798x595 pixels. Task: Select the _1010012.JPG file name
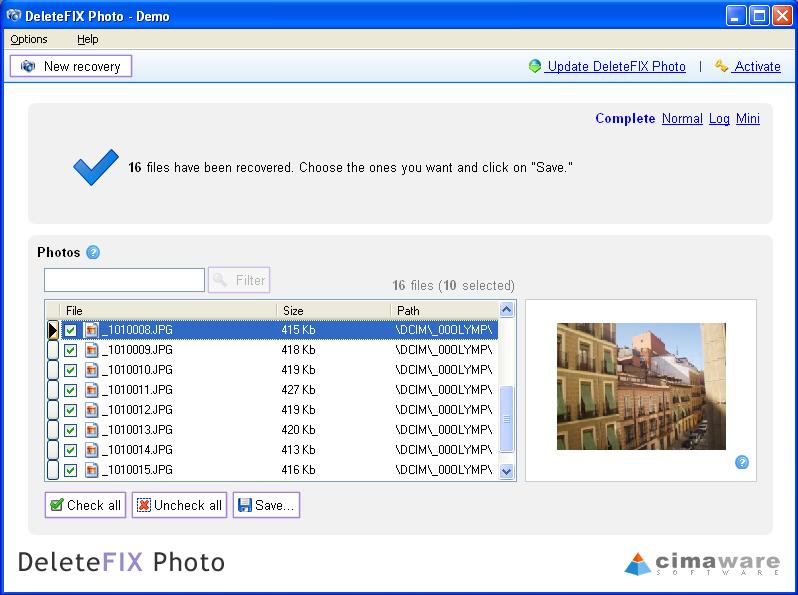(137, 410)
